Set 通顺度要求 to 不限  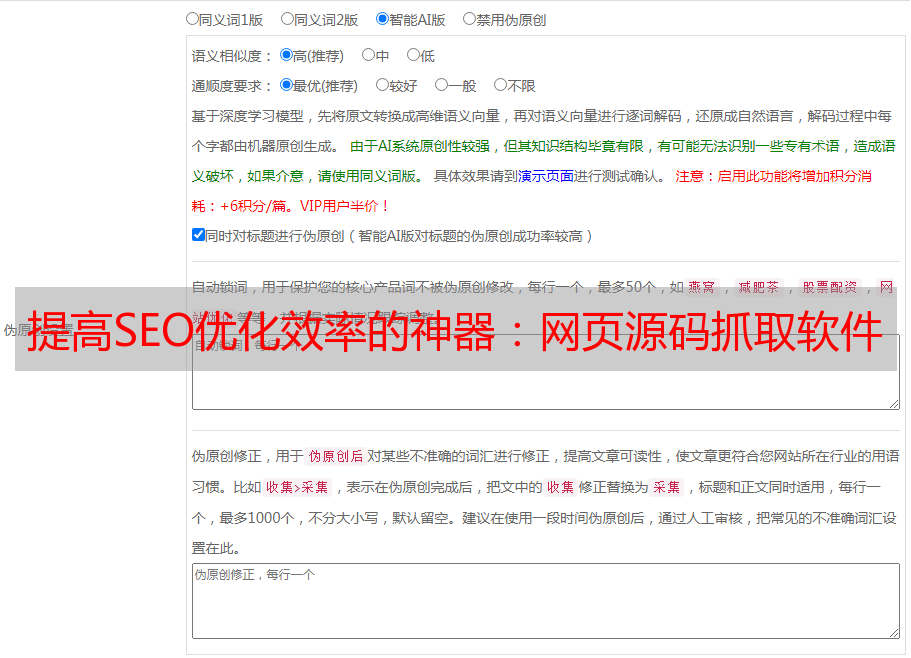(500, 85)
